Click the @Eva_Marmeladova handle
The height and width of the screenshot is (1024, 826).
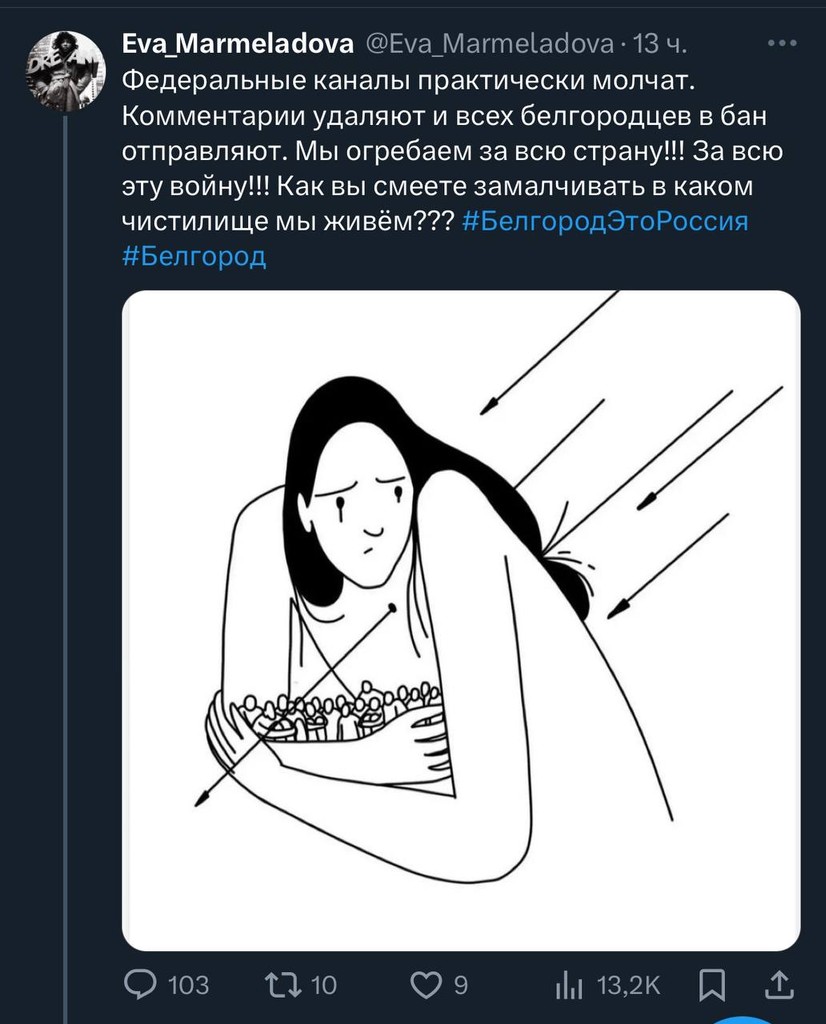(488, 44)
